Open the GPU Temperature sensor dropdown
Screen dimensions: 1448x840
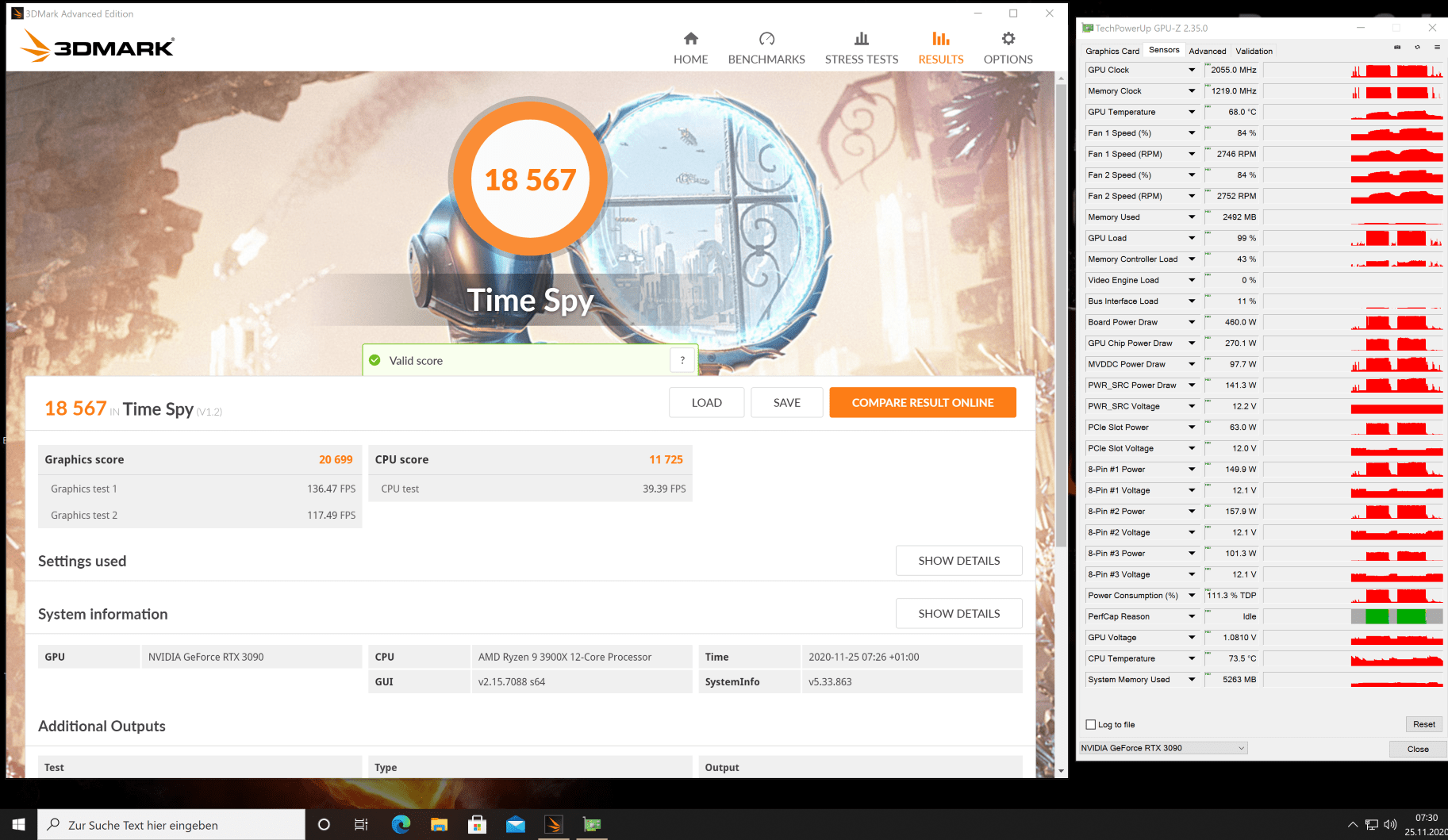coord(1192,112)
